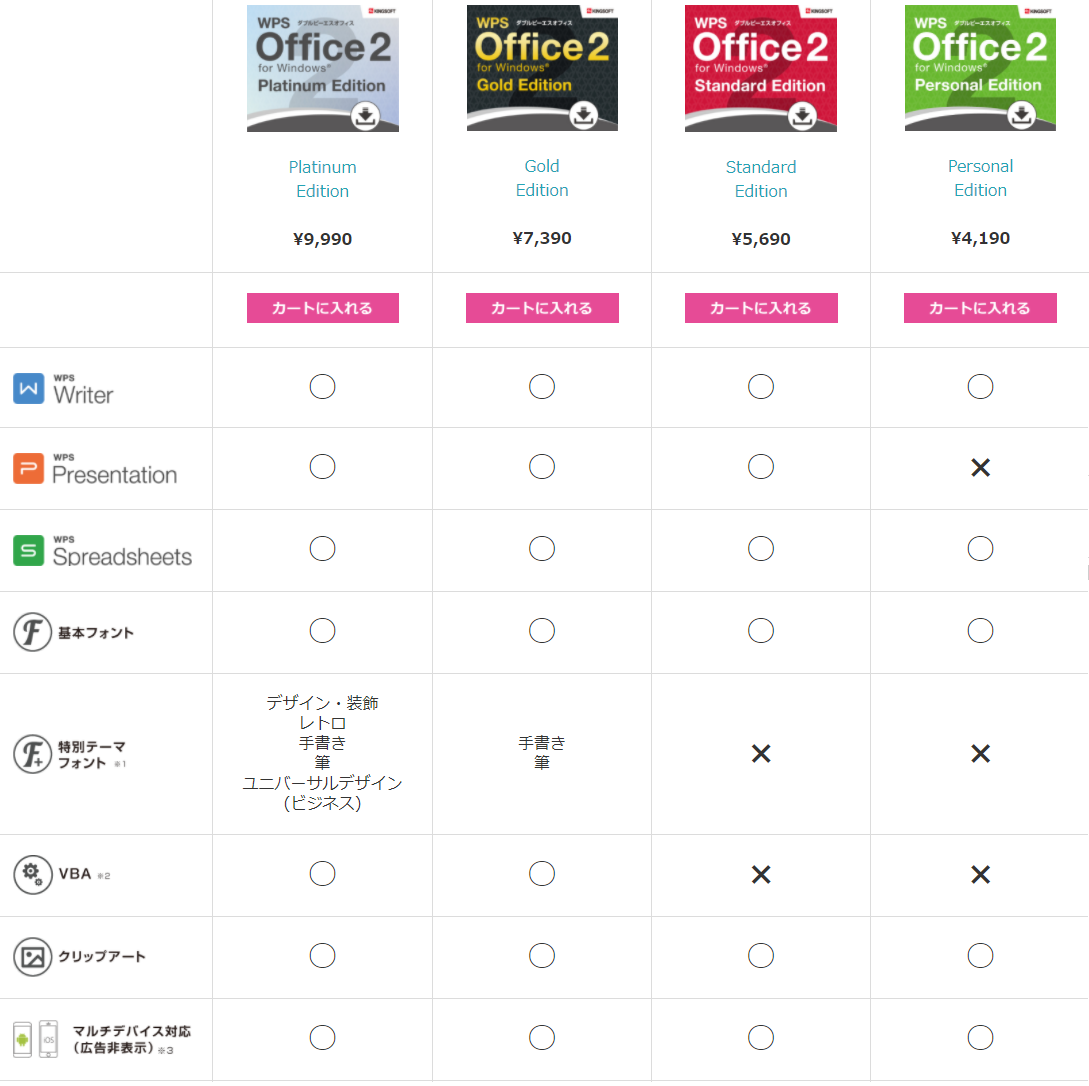Image resolution: width=1089 pixels, height=1086 pixels.
Task: Click Gold's circle mark for VBA
Action: pyautogui.click(x=542, y=874)
